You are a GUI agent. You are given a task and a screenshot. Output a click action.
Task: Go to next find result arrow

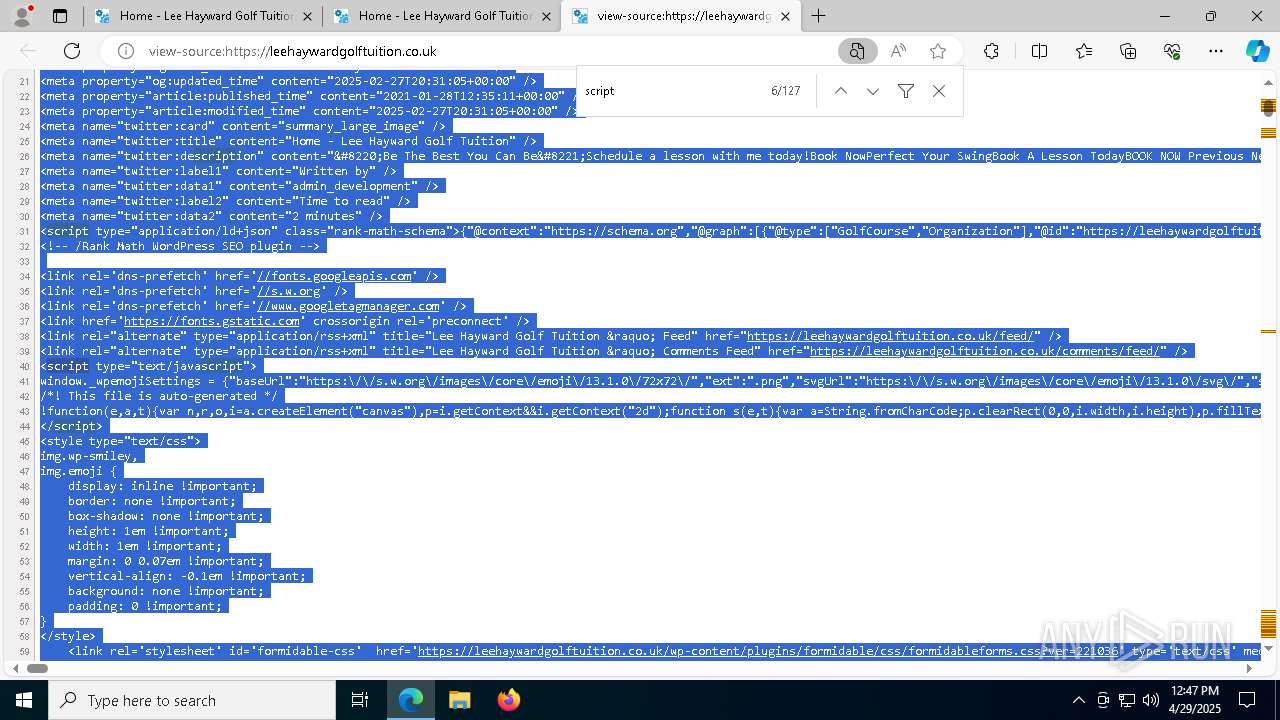click(x=873, y=91)
